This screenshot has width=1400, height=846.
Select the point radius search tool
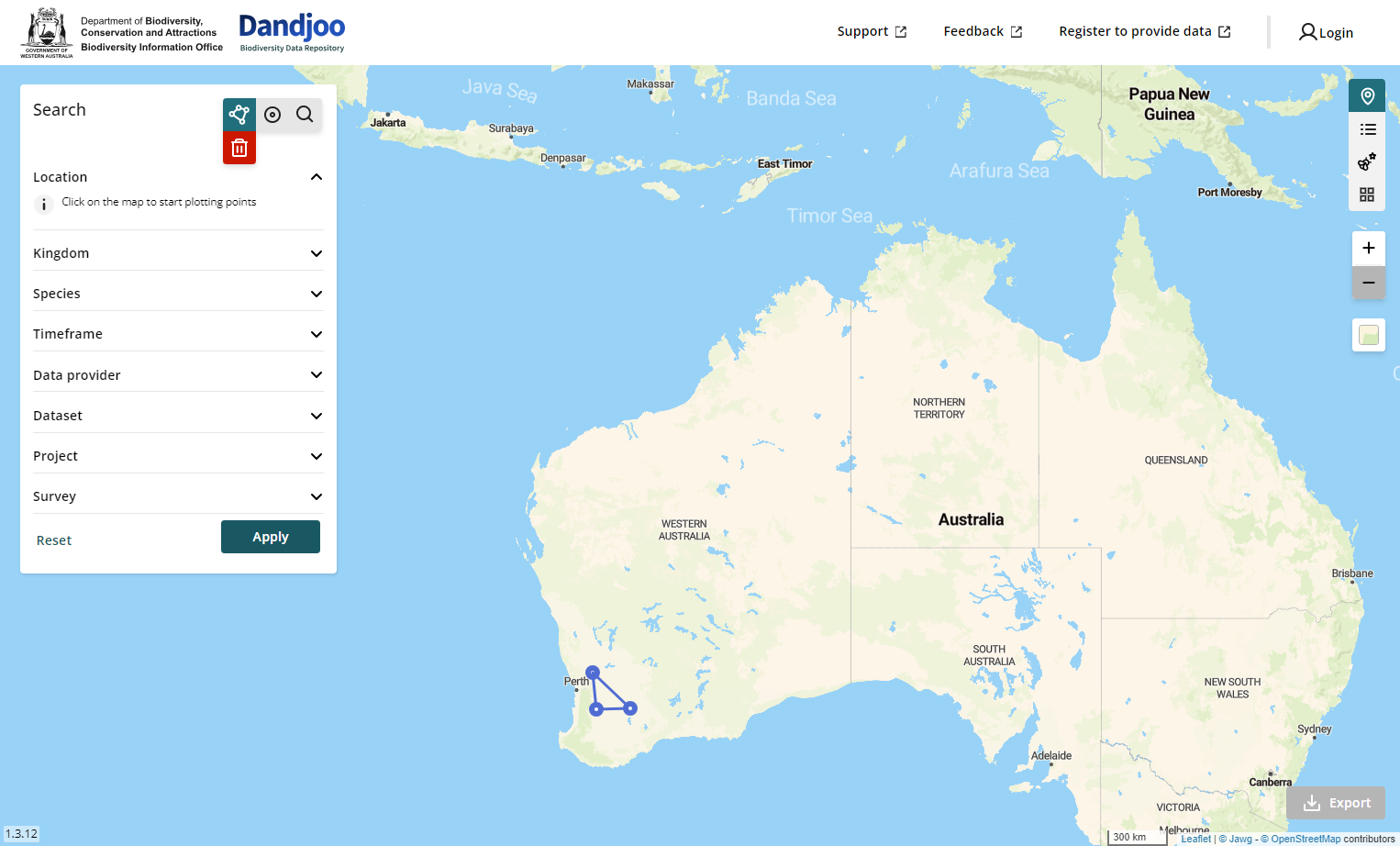coord(272,115)
